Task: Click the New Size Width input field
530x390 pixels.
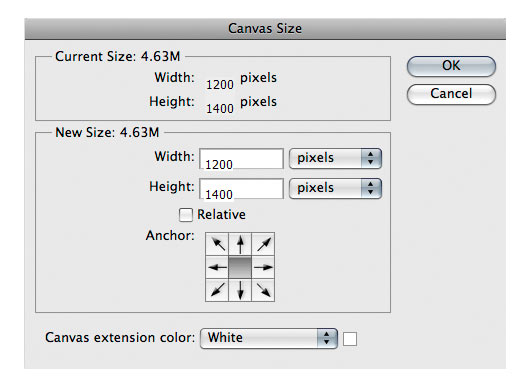Action: click(241, 159)
